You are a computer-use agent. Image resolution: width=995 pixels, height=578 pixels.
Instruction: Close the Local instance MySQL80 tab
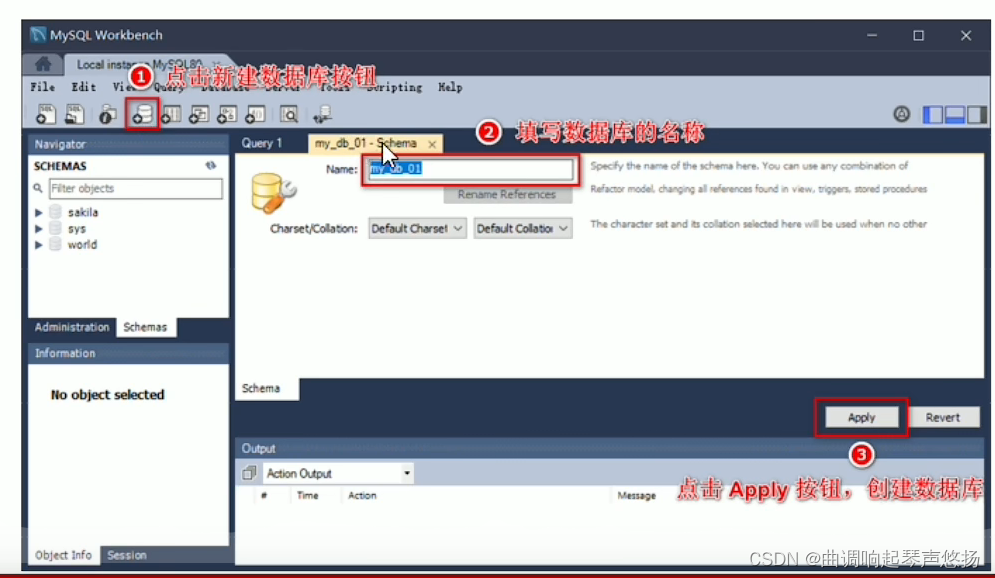pyautogui.click(x=216, y=63)
